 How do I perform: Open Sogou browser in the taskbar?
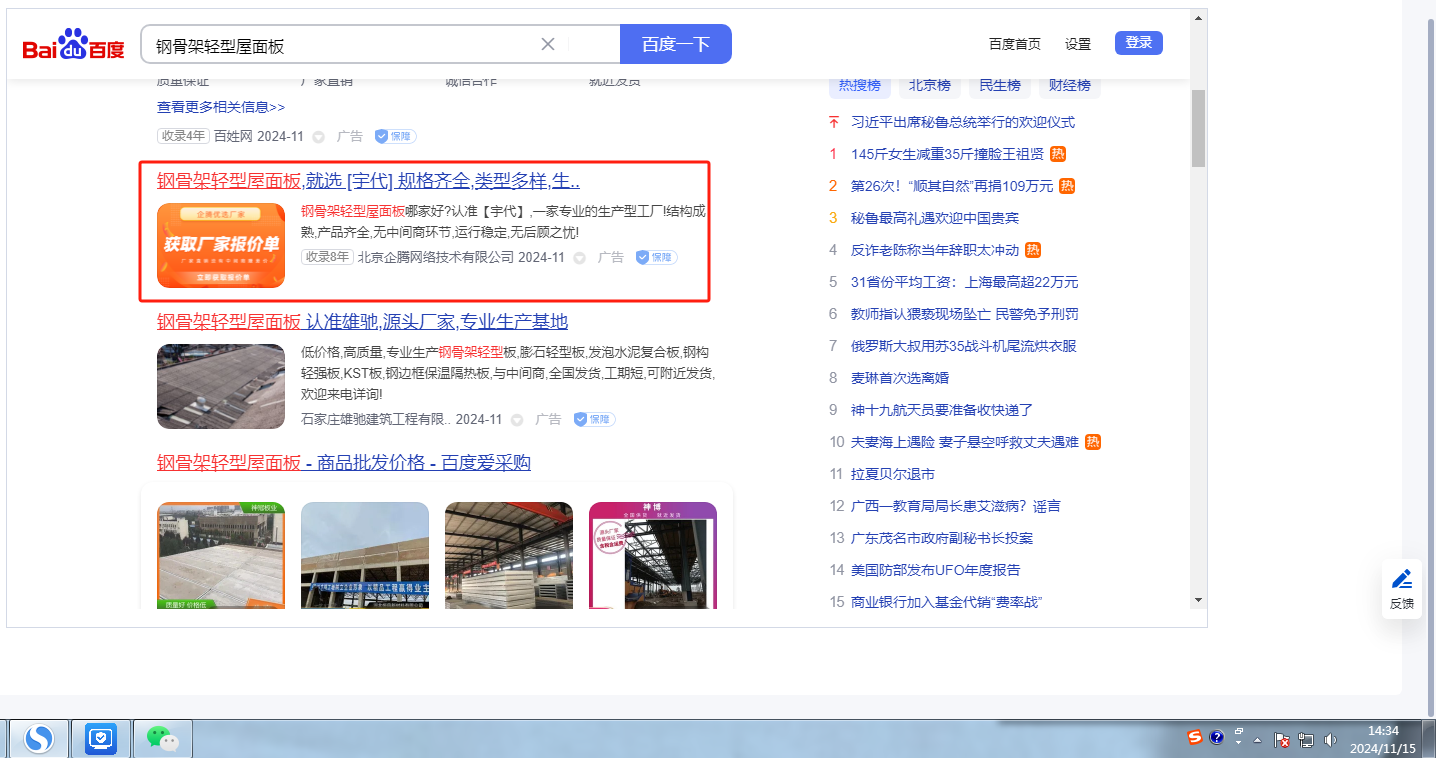click(x=39, y=739)
